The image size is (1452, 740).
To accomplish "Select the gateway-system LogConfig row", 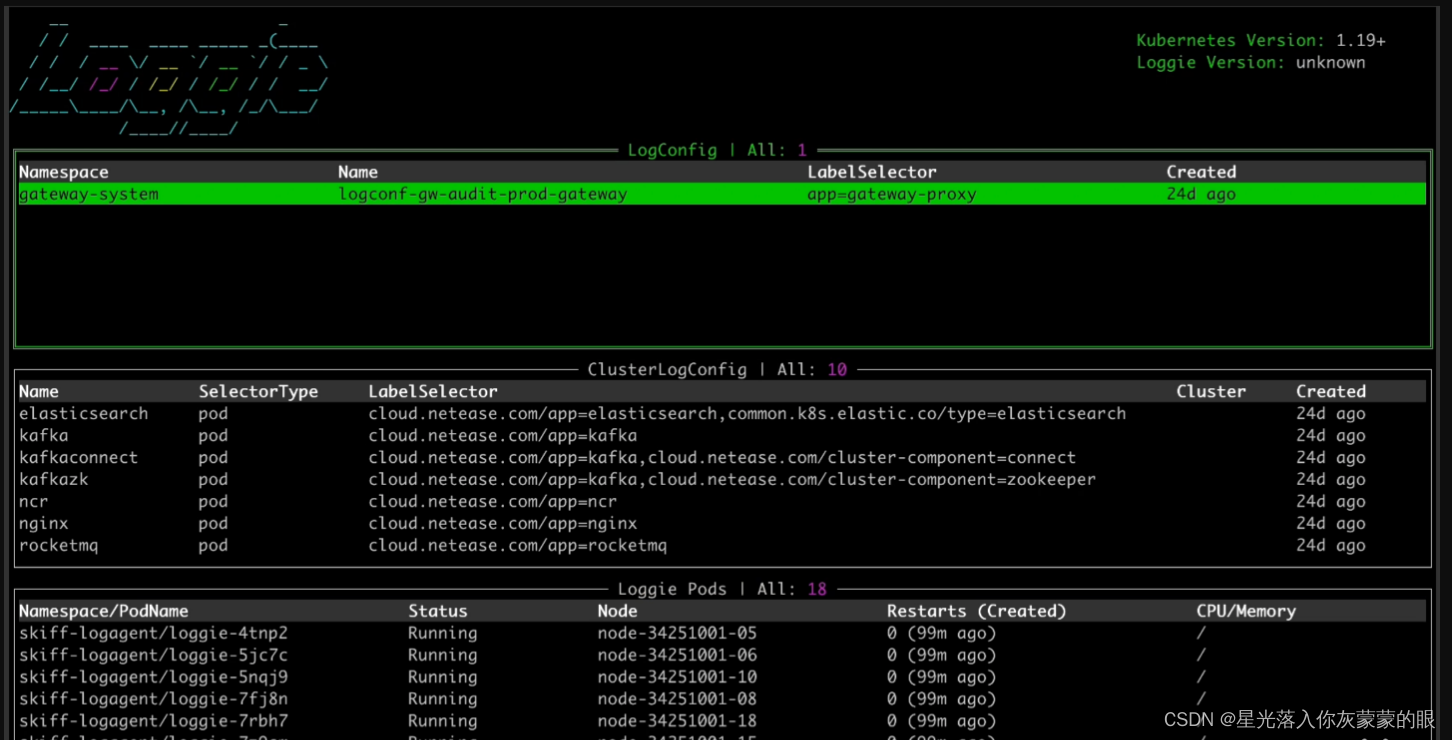I will pos(722,194).
